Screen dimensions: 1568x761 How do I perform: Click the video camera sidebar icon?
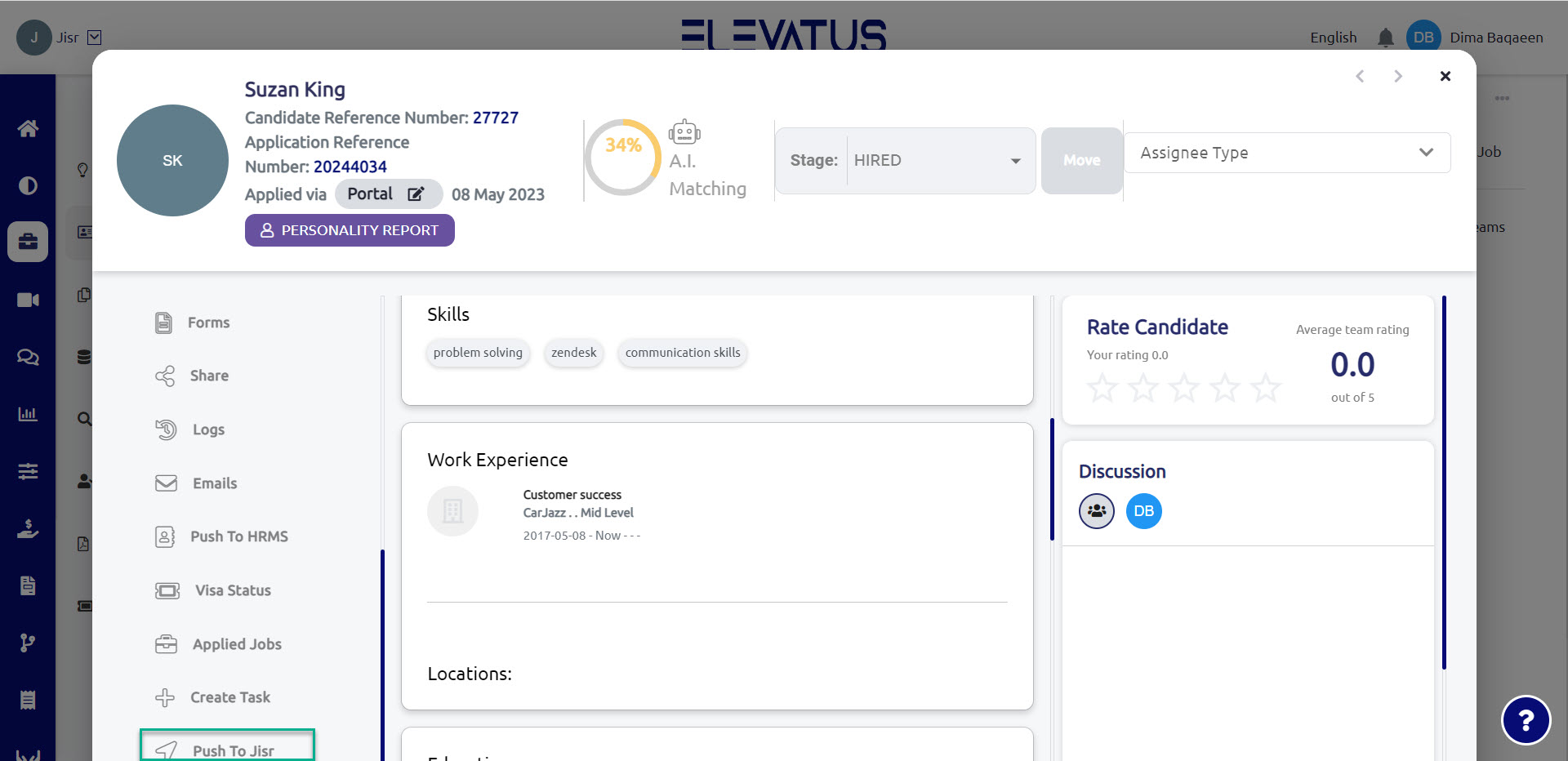(28, 300)
